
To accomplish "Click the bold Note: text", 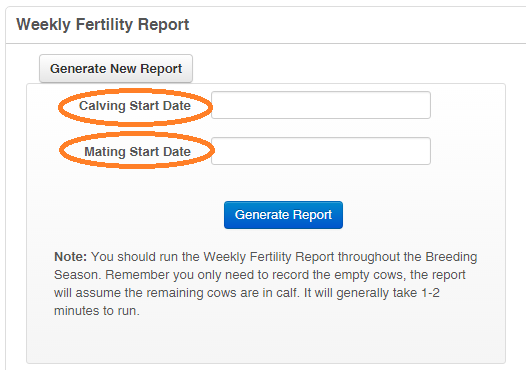I will (x=70, y=257).
